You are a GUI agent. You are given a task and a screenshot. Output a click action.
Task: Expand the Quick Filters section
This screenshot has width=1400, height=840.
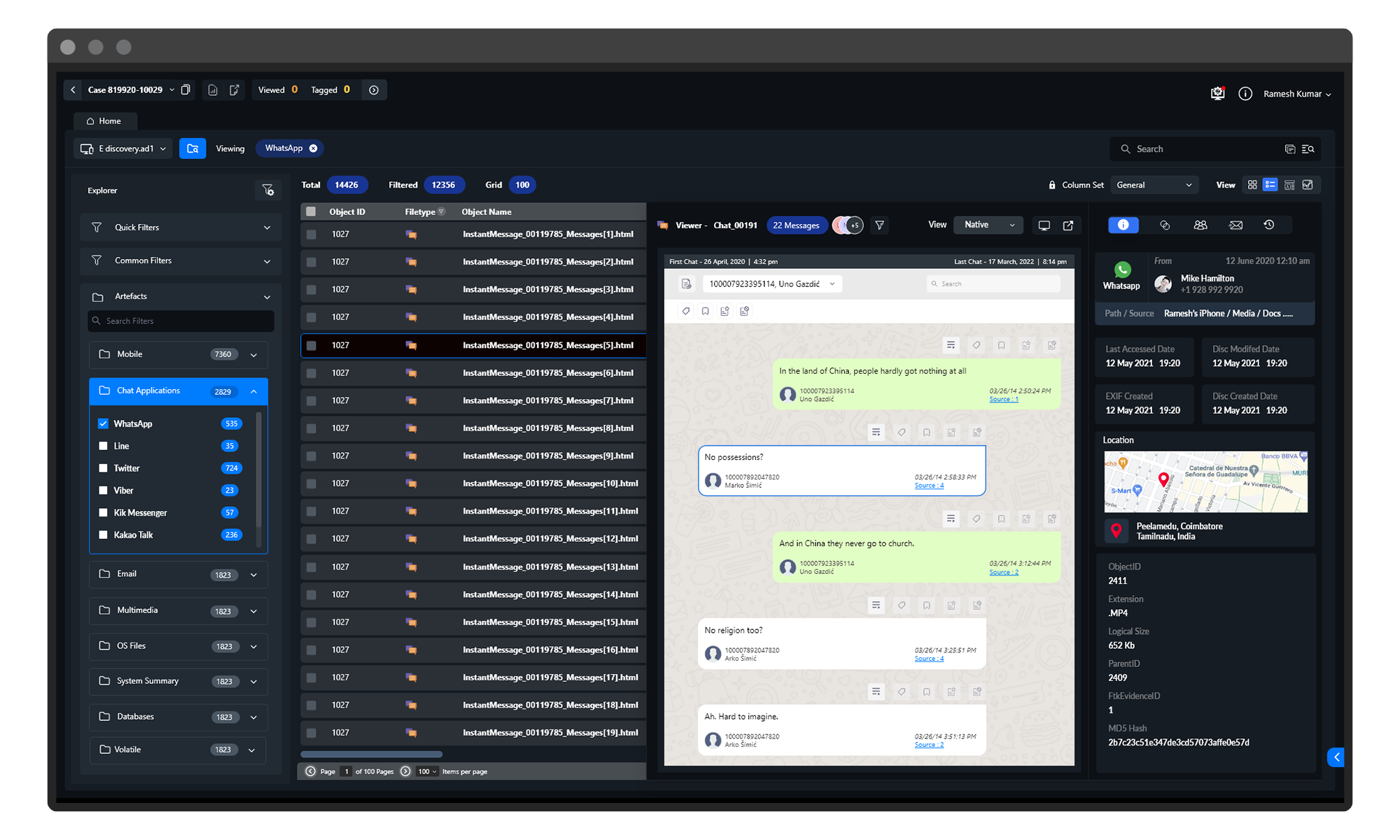(x=267, y=227)
